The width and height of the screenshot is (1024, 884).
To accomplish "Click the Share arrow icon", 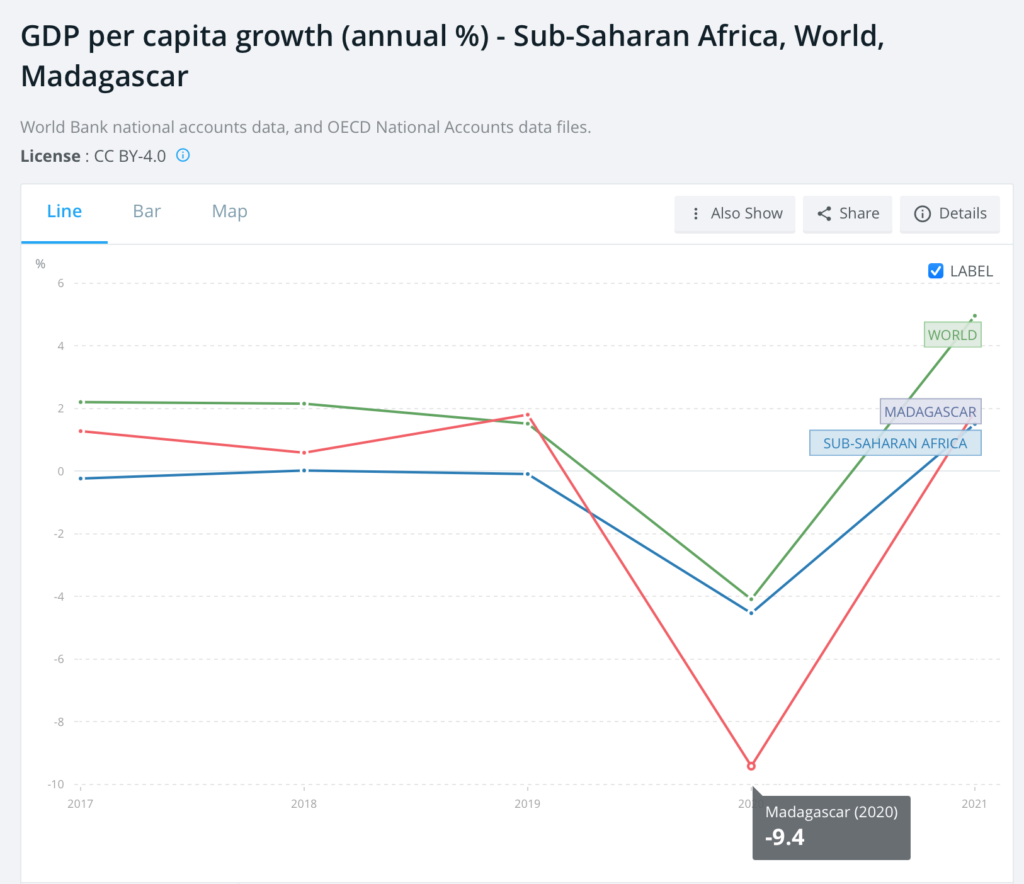I will click(x=824, y=213).
